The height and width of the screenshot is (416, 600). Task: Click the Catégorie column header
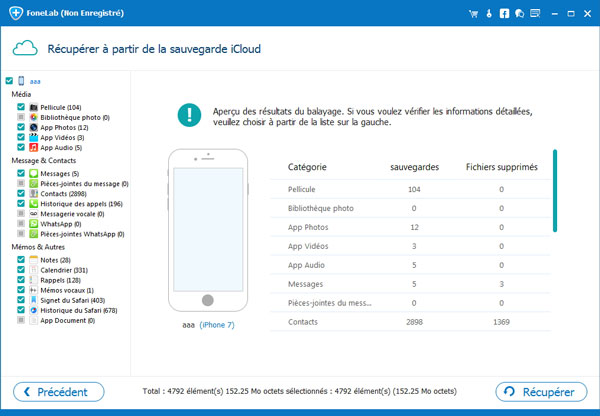point(307,167)
